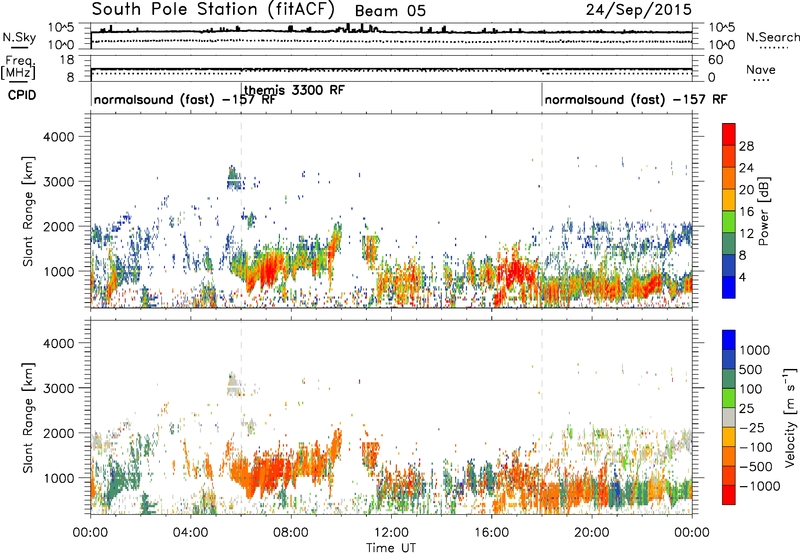
Task: Click the '04:00' time axis label
Action: click(x=190, y=533)
